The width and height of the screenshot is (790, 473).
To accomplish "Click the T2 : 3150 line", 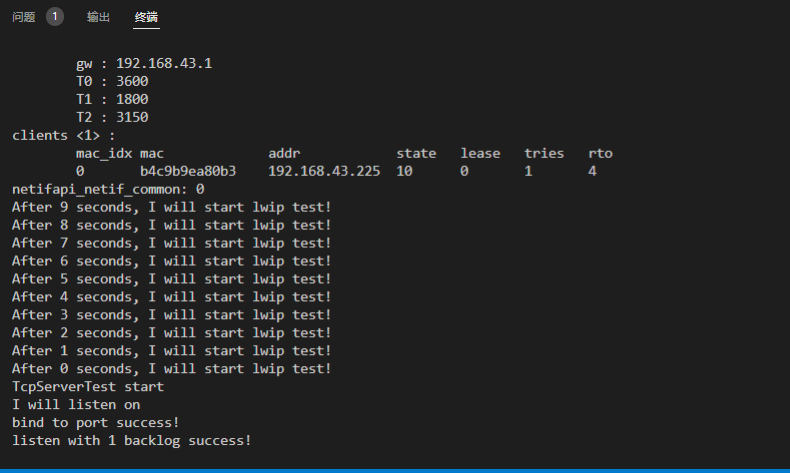I will tap(112, 117).
